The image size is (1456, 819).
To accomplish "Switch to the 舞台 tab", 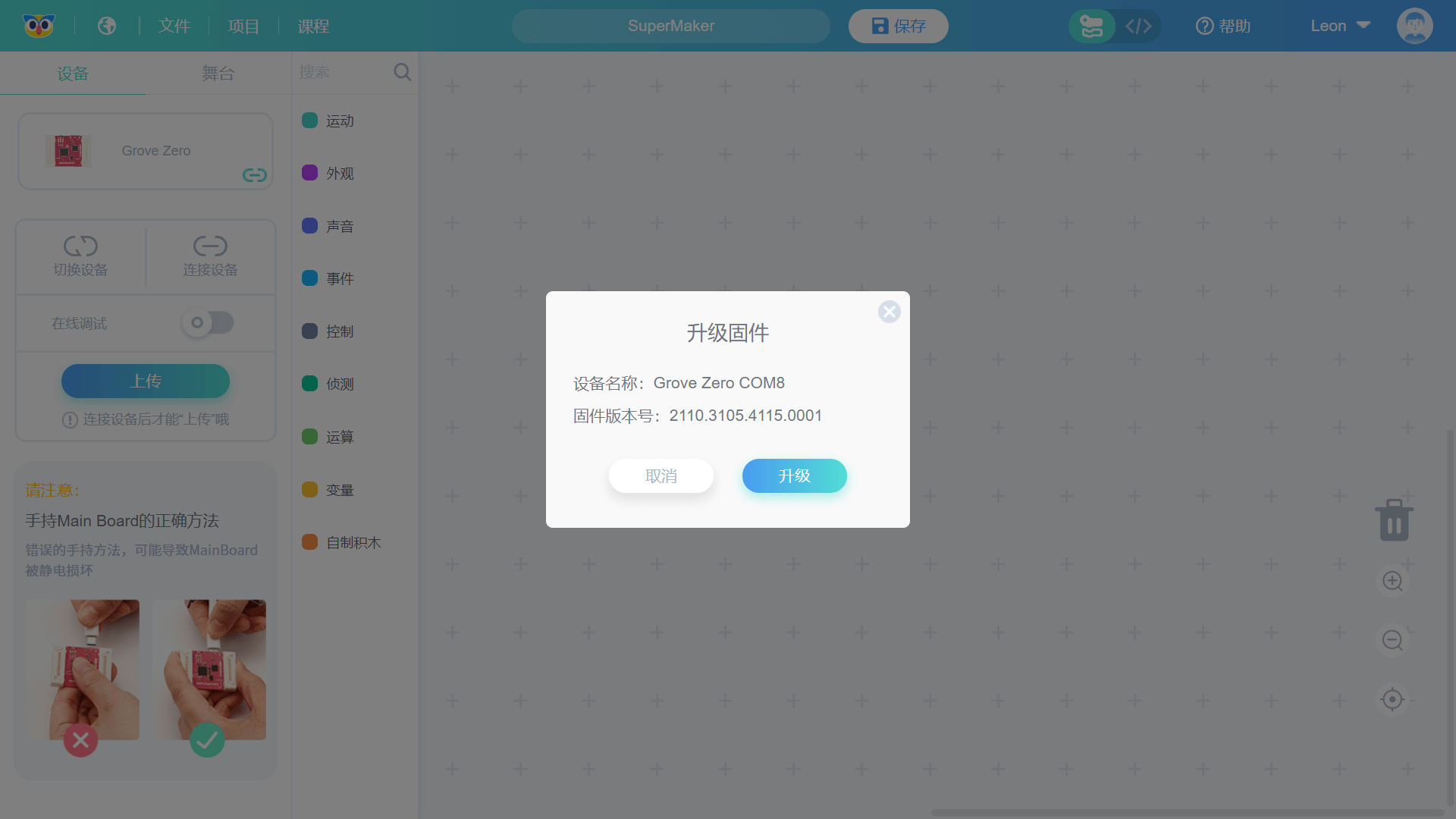I will (218, 74).
